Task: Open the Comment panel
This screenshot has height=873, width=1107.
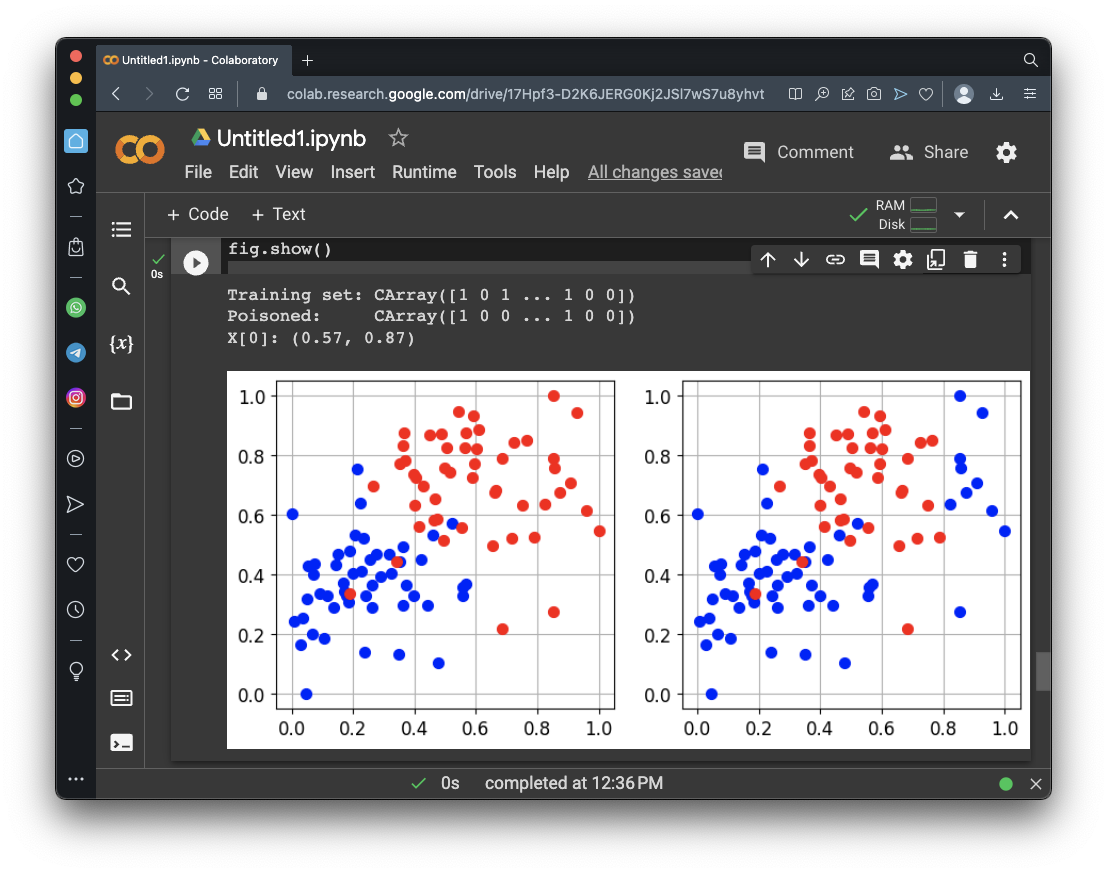Action: (798, 152)
